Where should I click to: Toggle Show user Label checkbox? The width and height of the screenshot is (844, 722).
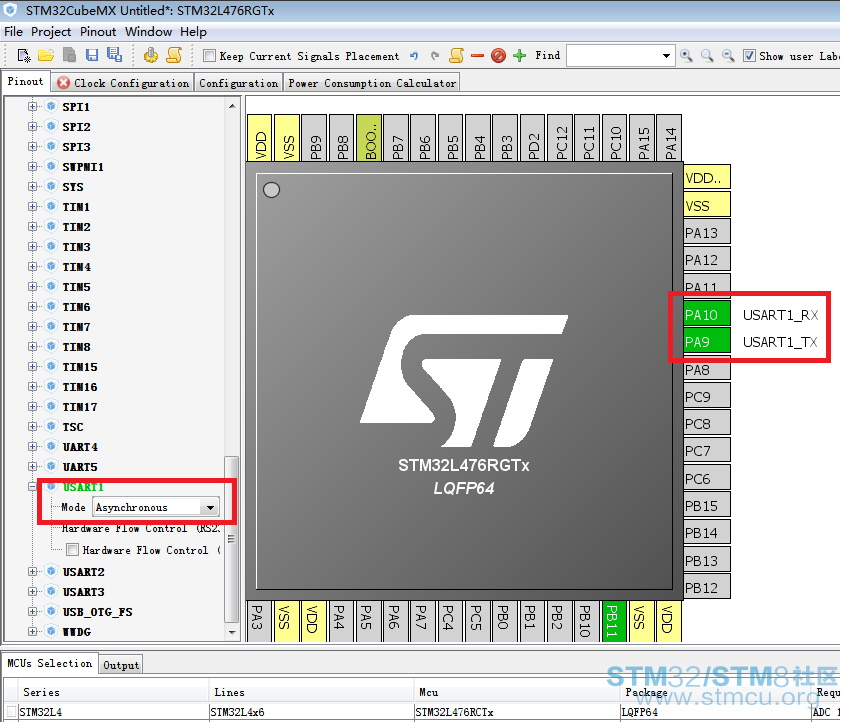tap(749, 55)
